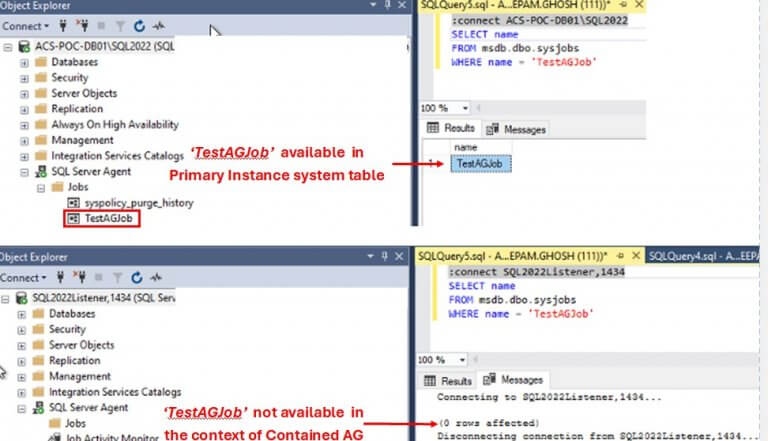The image size is (768, 441).
Task: Switch to Results tab in bottom query pane
Action: (x=448, y=381)
